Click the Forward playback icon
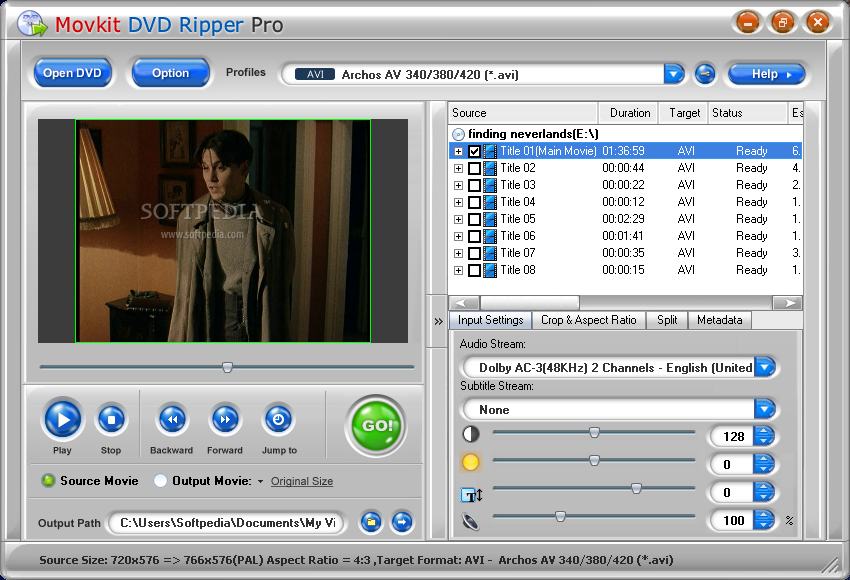Image resolution: width=850 pixels, height=580 pixels. pyautogui.click(x=225, y=419)
